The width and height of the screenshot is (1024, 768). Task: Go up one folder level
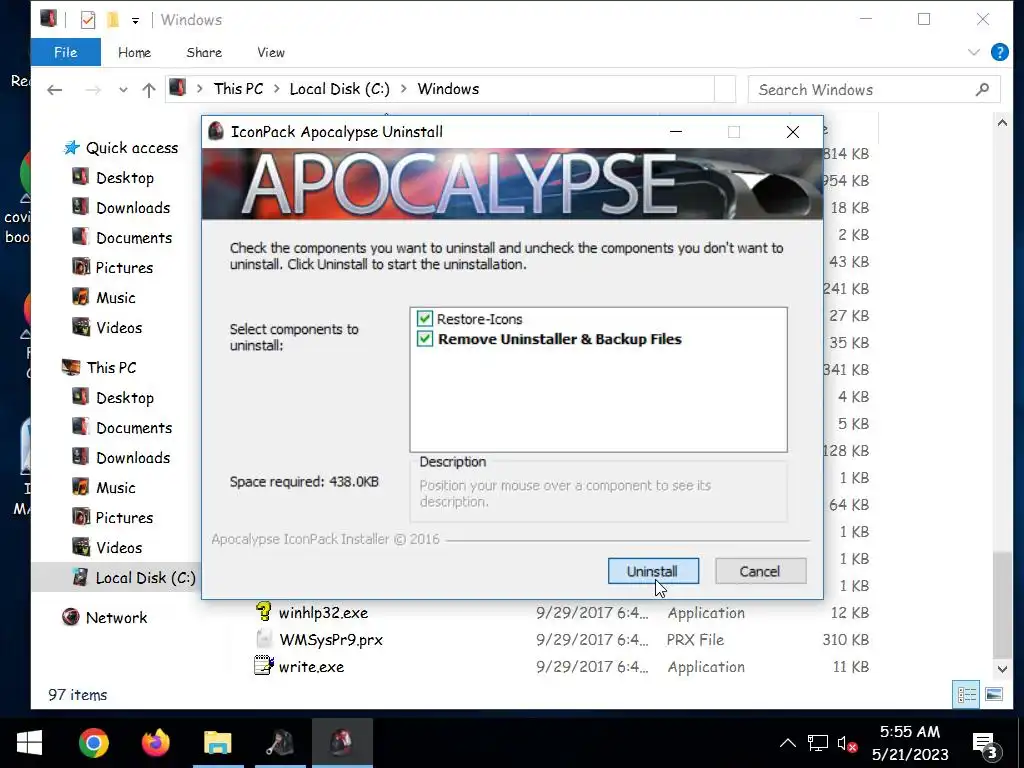pos(149,89)
